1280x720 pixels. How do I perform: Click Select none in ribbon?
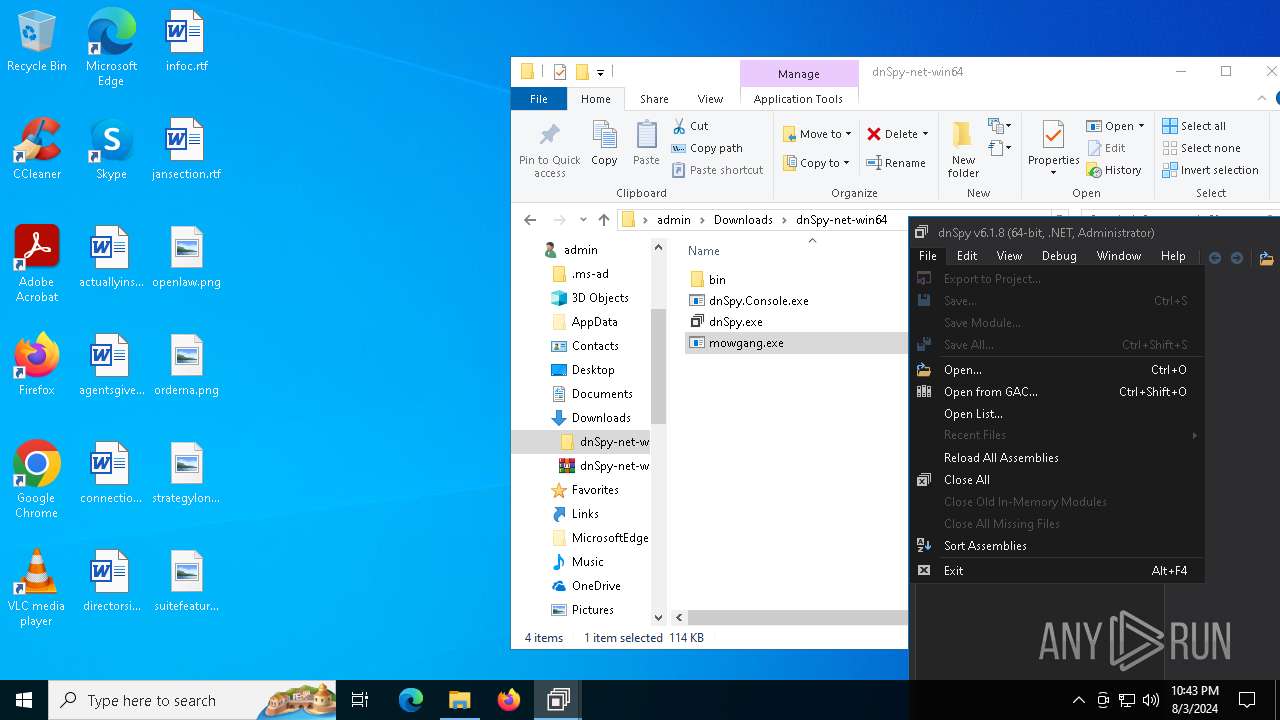pos(1201,148)
